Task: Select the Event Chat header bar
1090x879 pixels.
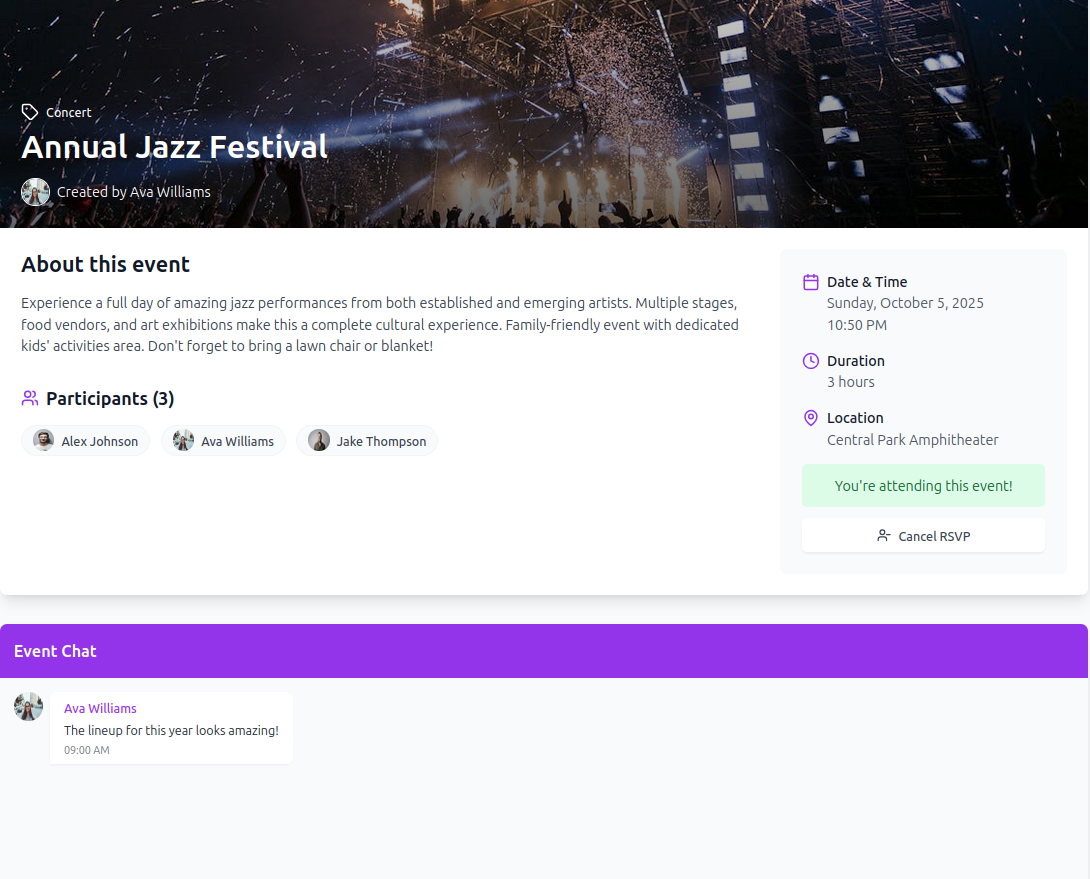Action: point(544,651)
